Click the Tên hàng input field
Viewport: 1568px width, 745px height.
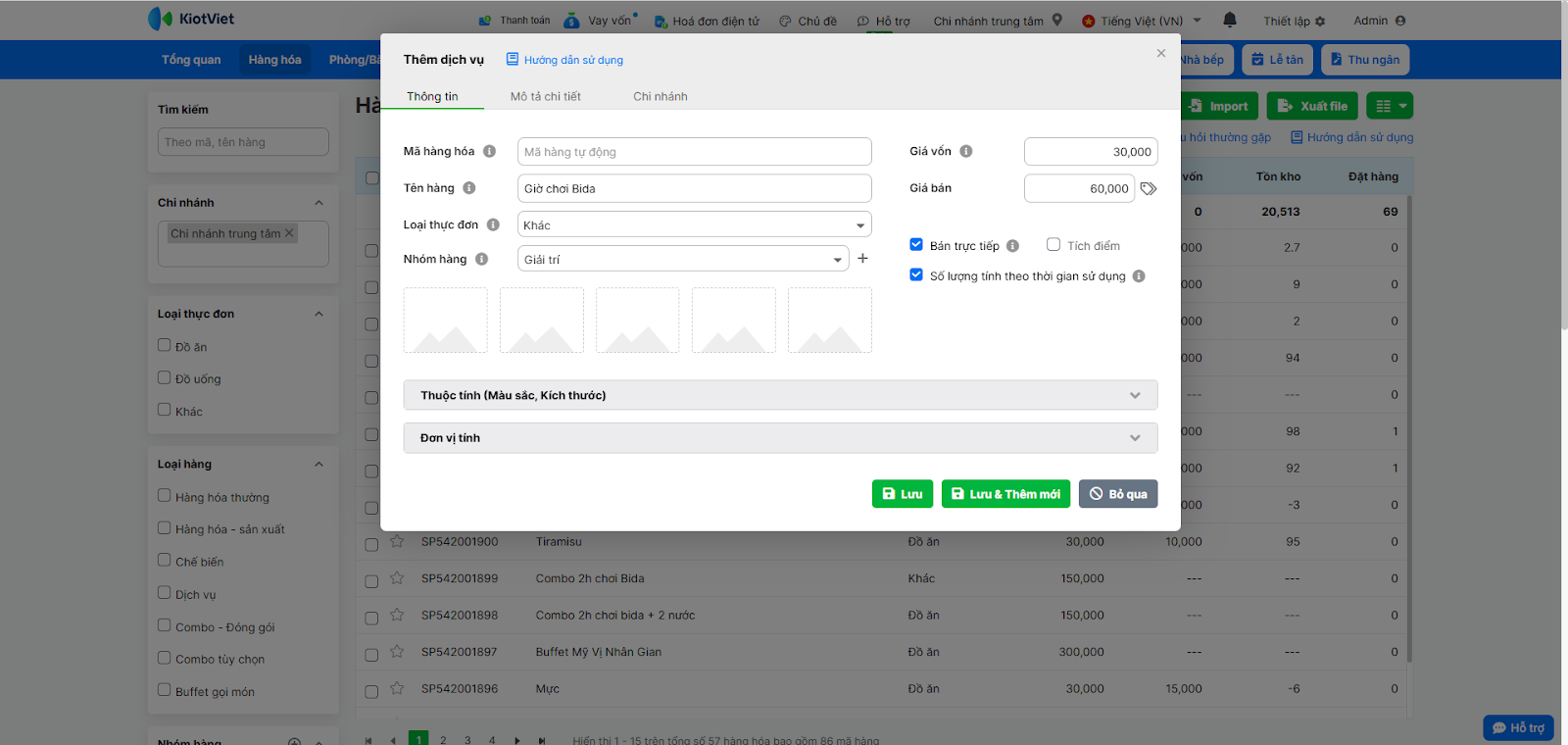click(694, 188)
